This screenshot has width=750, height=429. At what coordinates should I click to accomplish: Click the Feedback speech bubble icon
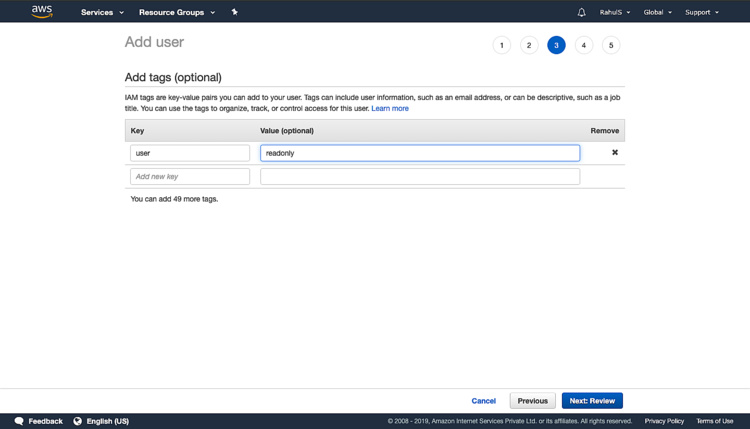coord(19,421)
